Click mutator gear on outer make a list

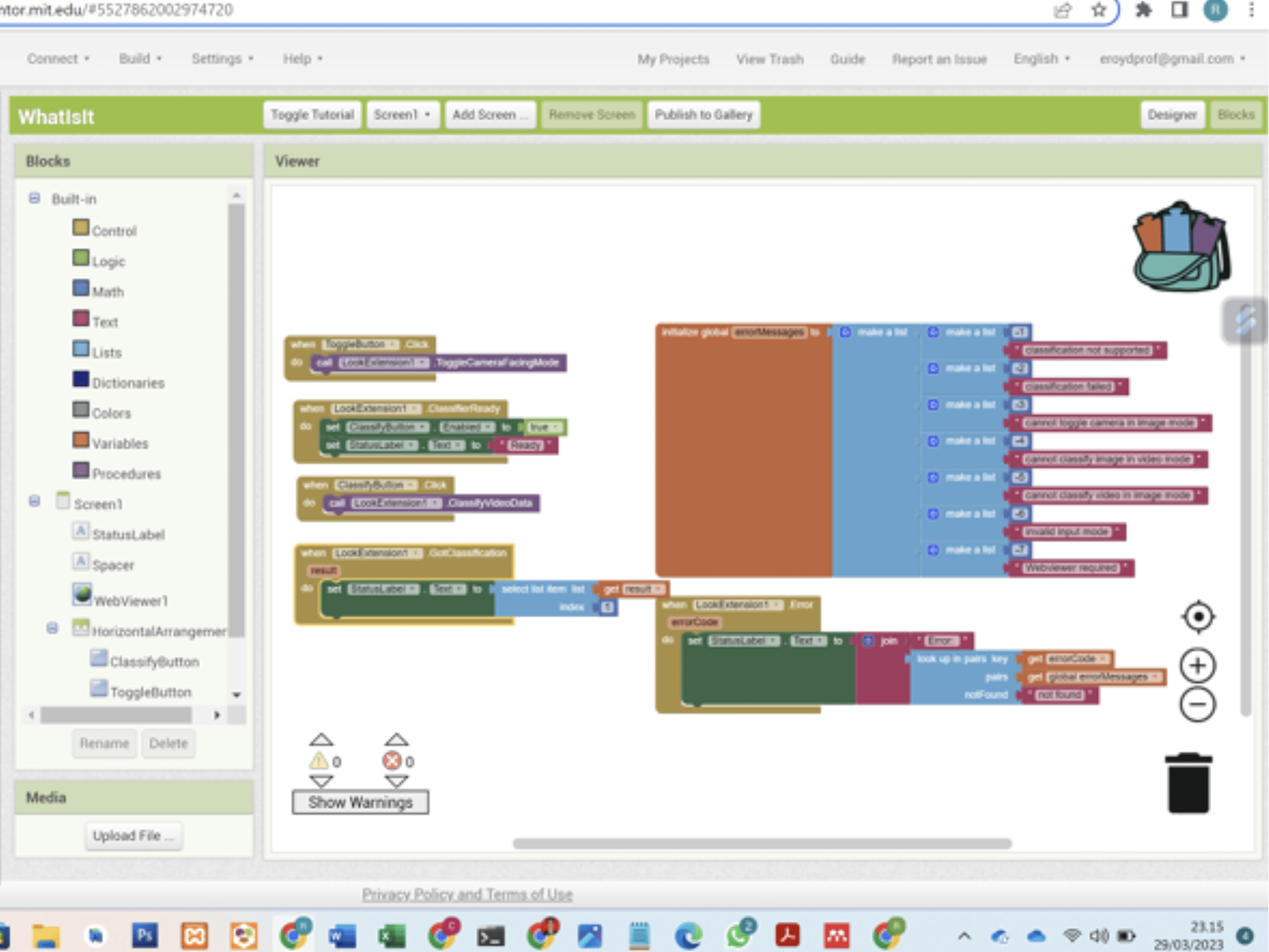845,332
